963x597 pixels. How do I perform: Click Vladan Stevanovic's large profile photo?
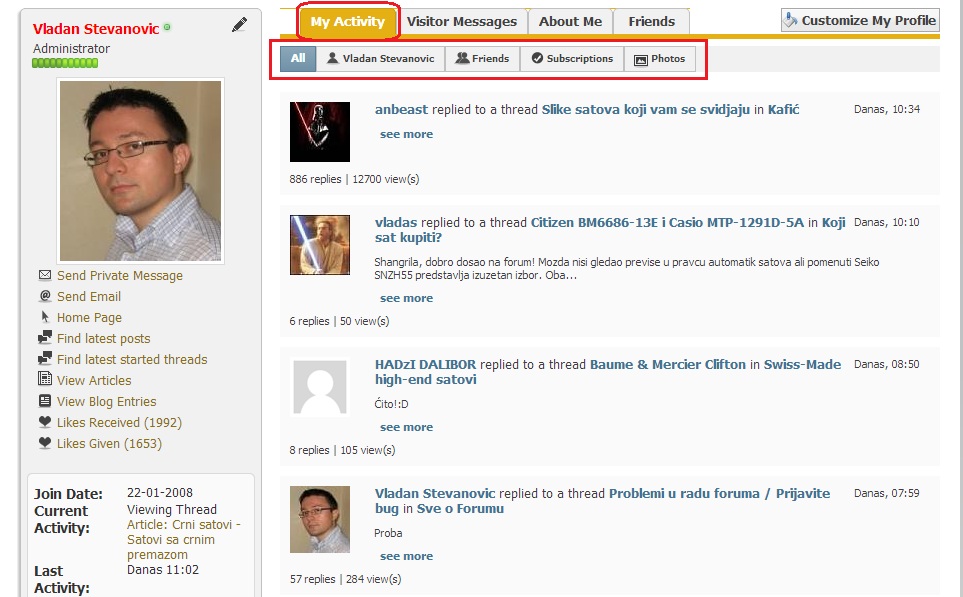tap(140, 170)
